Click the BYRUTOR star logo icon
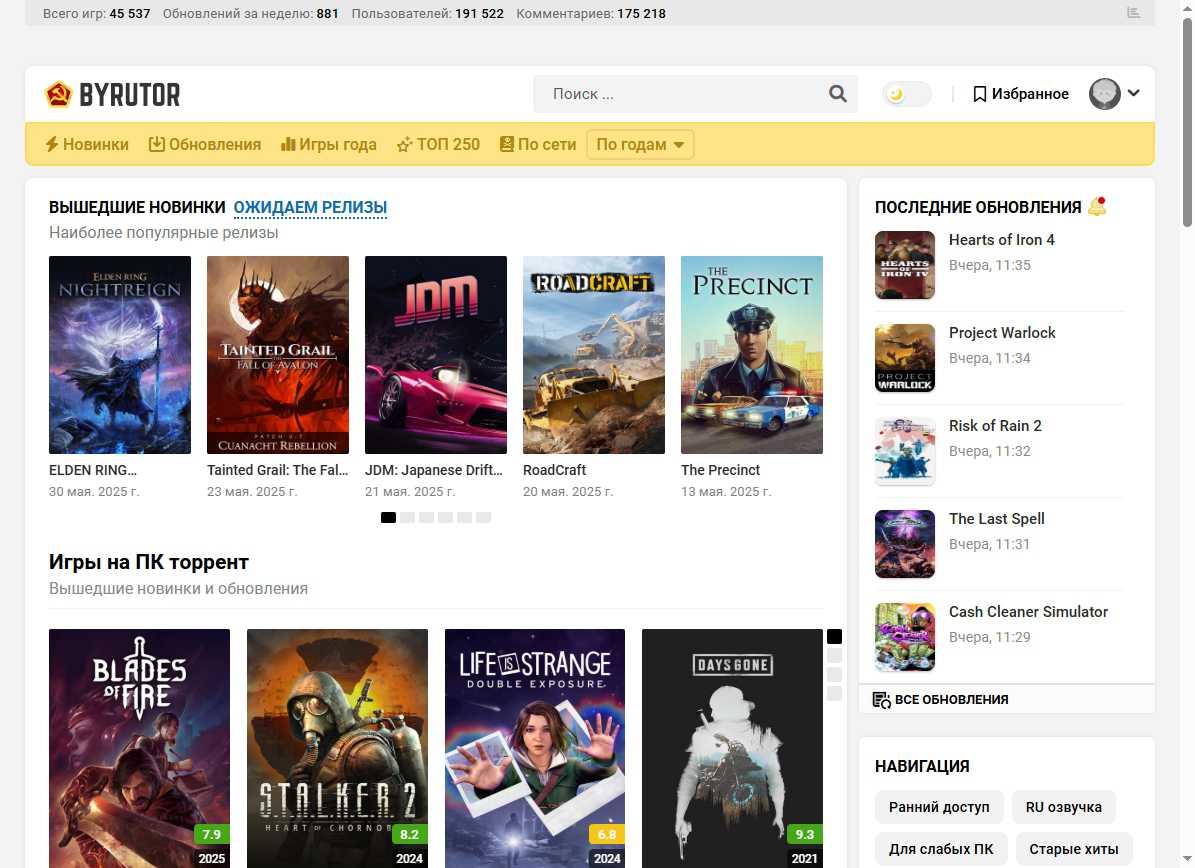This screenshot has width=1195, height=868. pos(59,94)
